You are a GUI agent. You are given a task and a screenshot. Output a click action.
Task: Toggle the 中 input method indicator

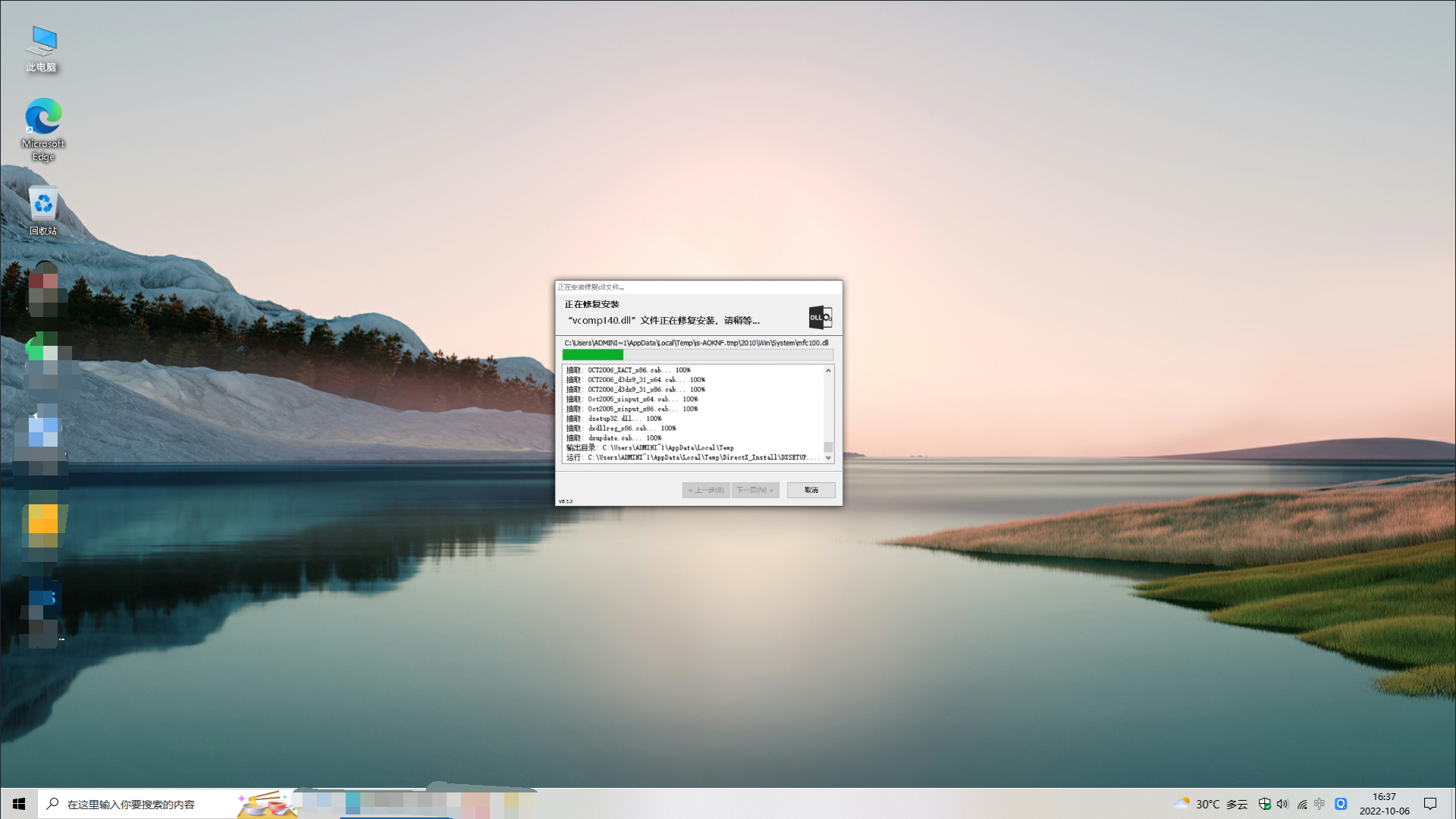pyautogui.click(x=1319, y=804)
